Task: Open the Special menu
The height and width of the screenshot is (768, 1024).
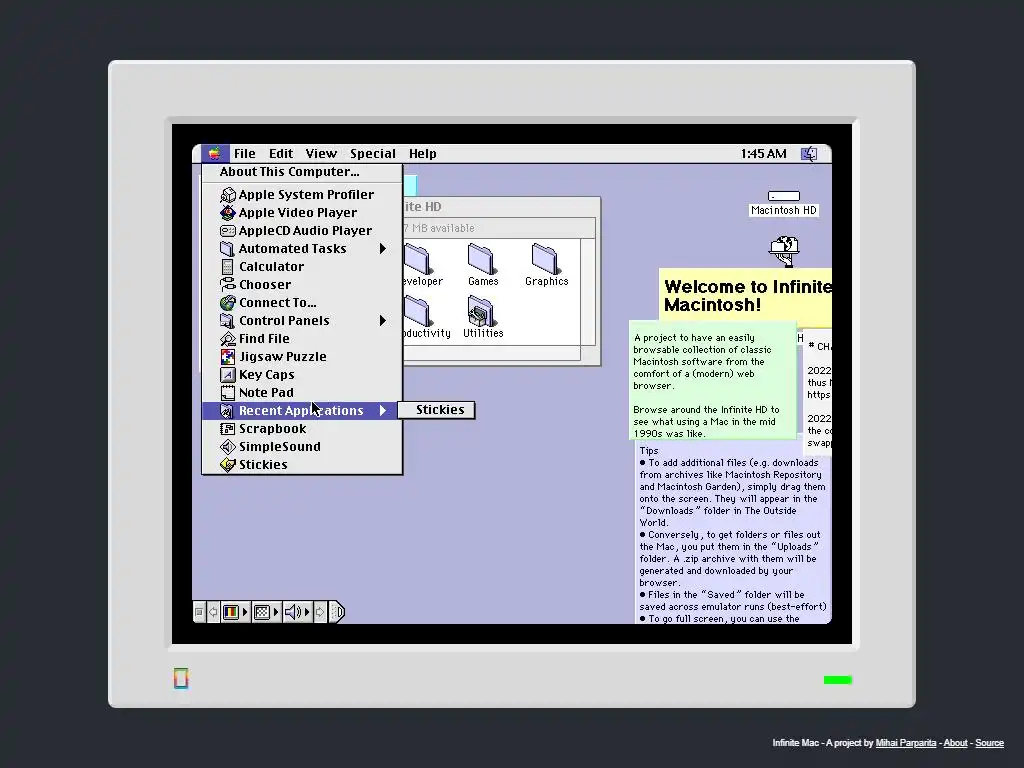Action: click(372, 153)
